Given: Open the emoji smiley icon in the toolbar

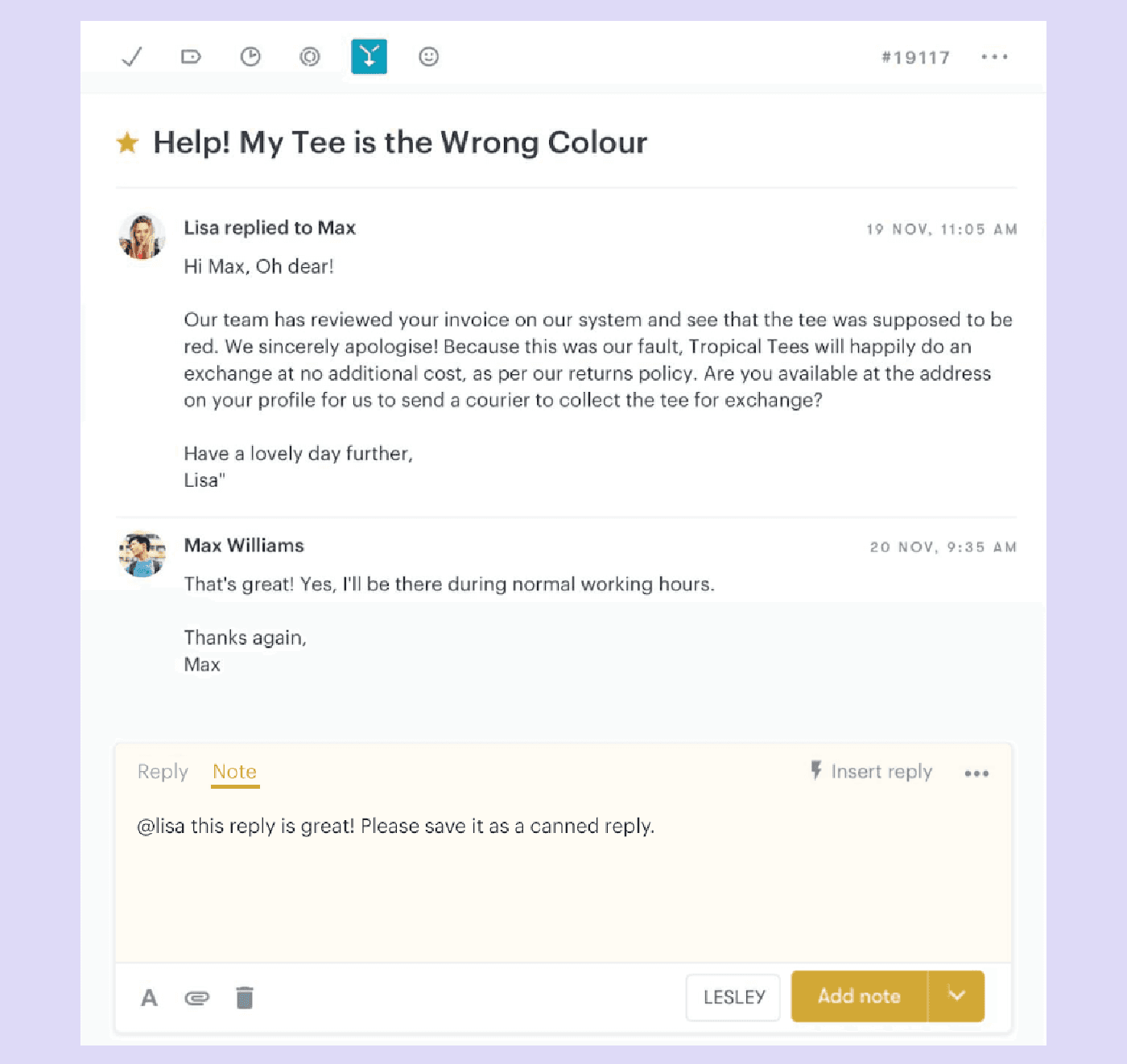Looking at the screenshot, I should coord(428,56).
